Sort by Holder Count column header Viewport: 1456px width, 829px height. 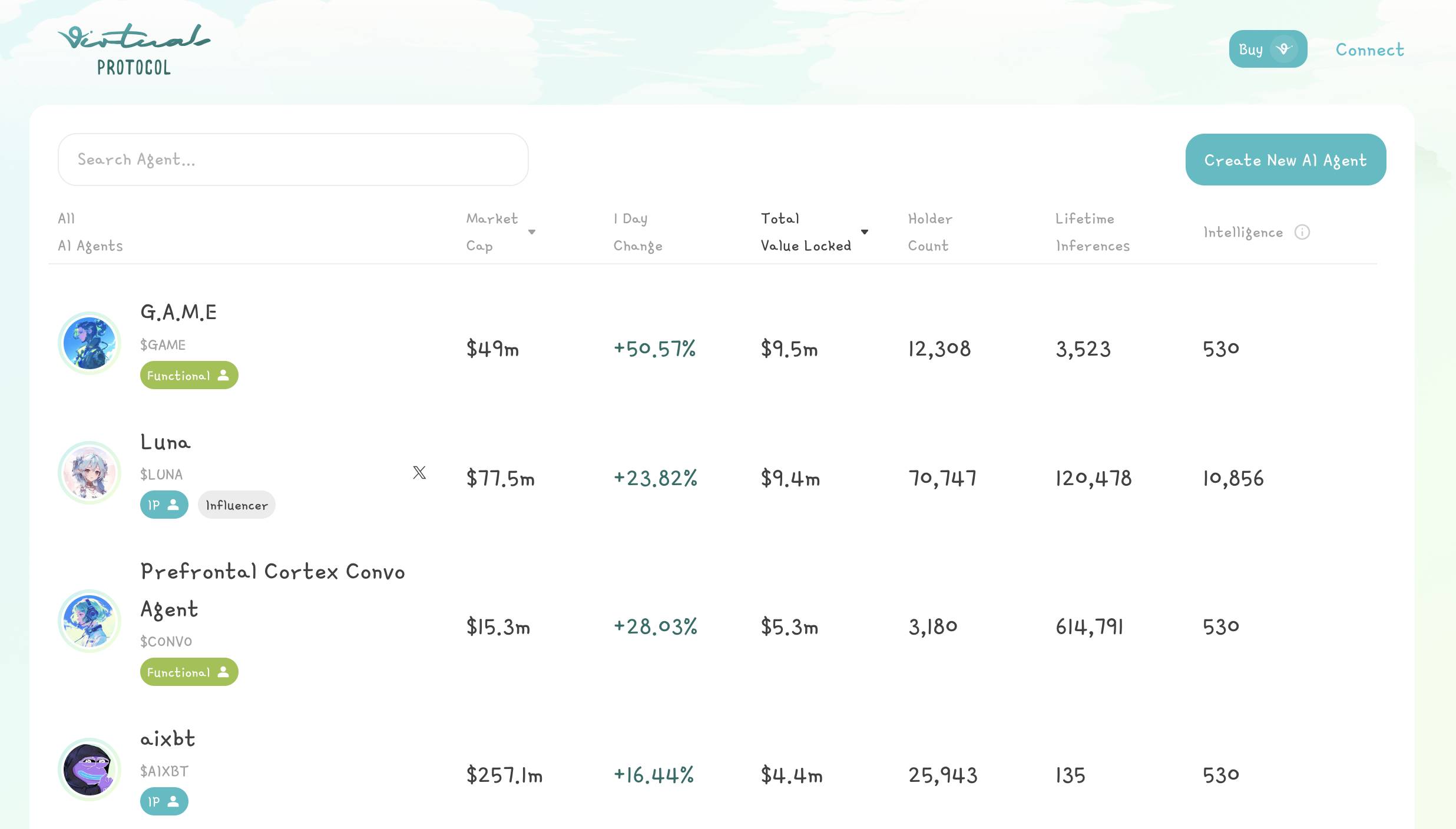pos(929,232)
